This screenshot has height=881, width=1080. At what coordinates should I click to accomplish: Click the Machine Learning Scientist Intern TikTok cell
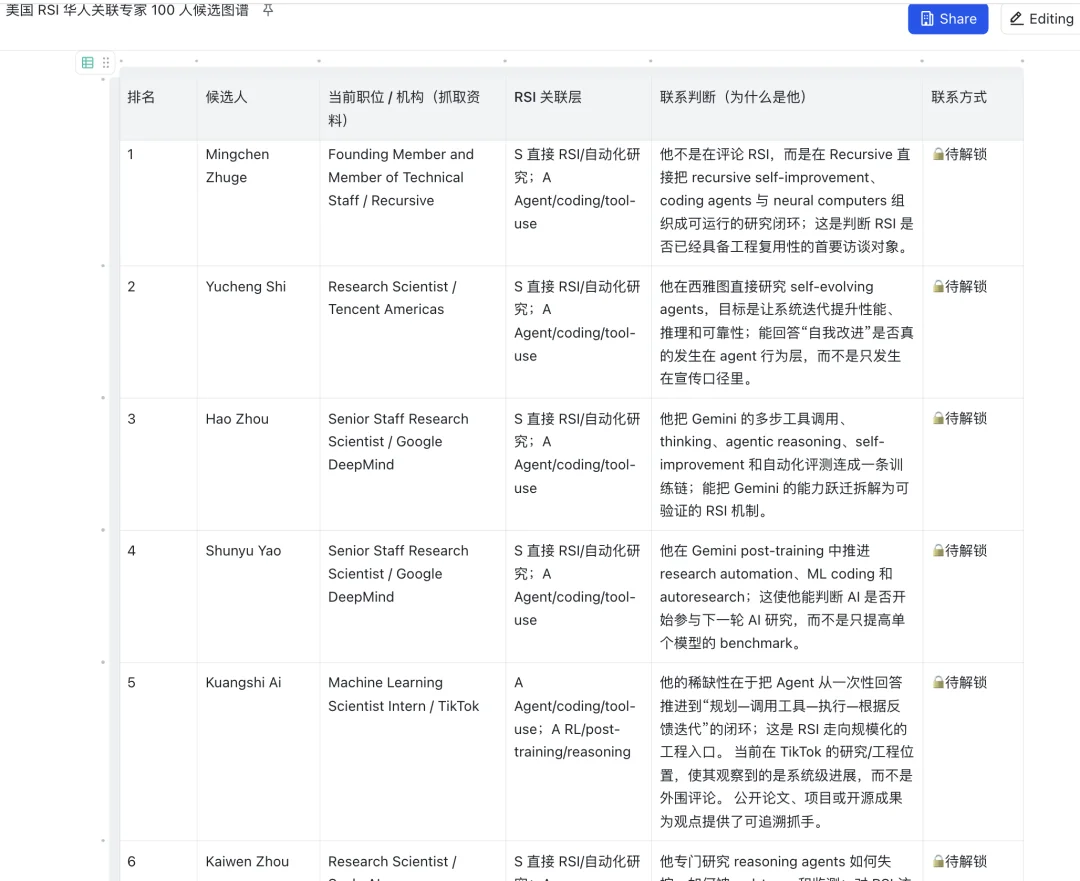pyautogui.click(x=413, y=752)
